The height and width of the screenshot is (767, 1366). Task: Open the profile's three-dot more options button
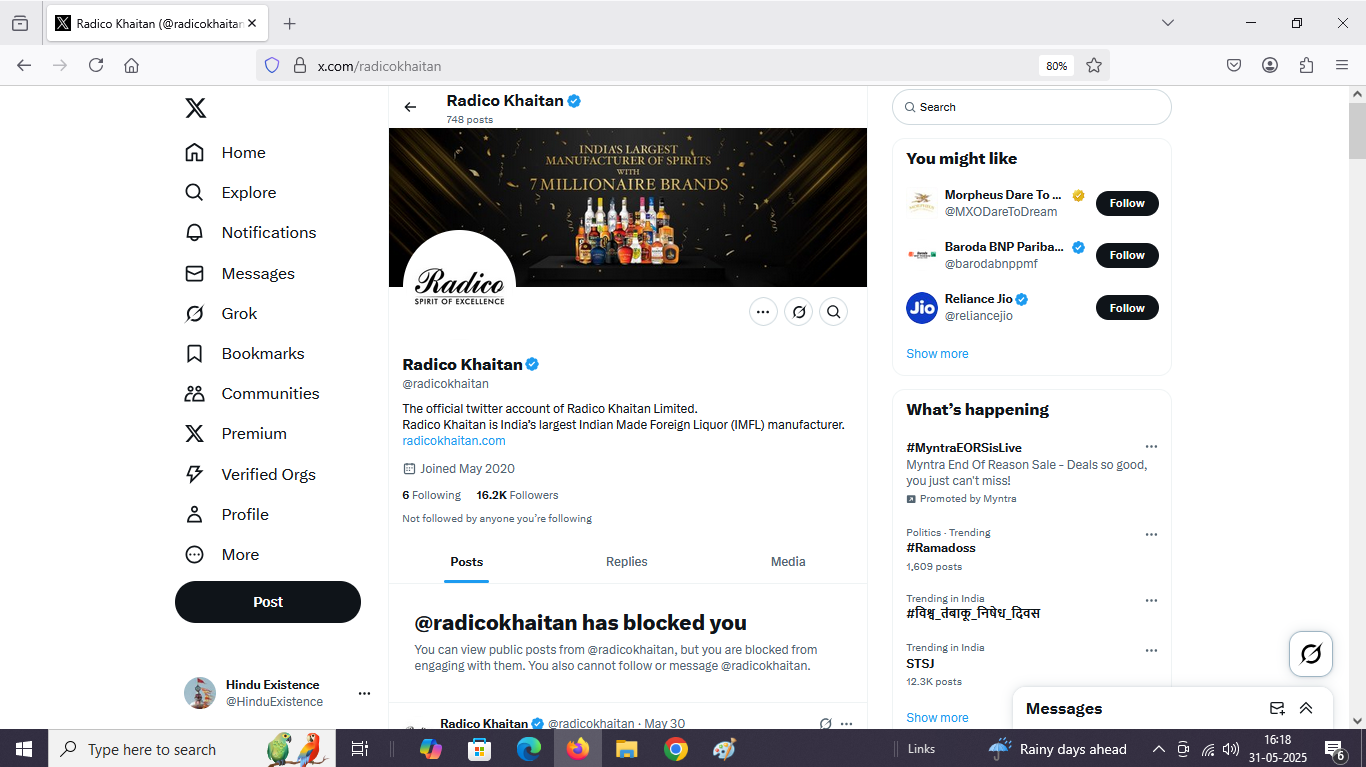[763, 312]
